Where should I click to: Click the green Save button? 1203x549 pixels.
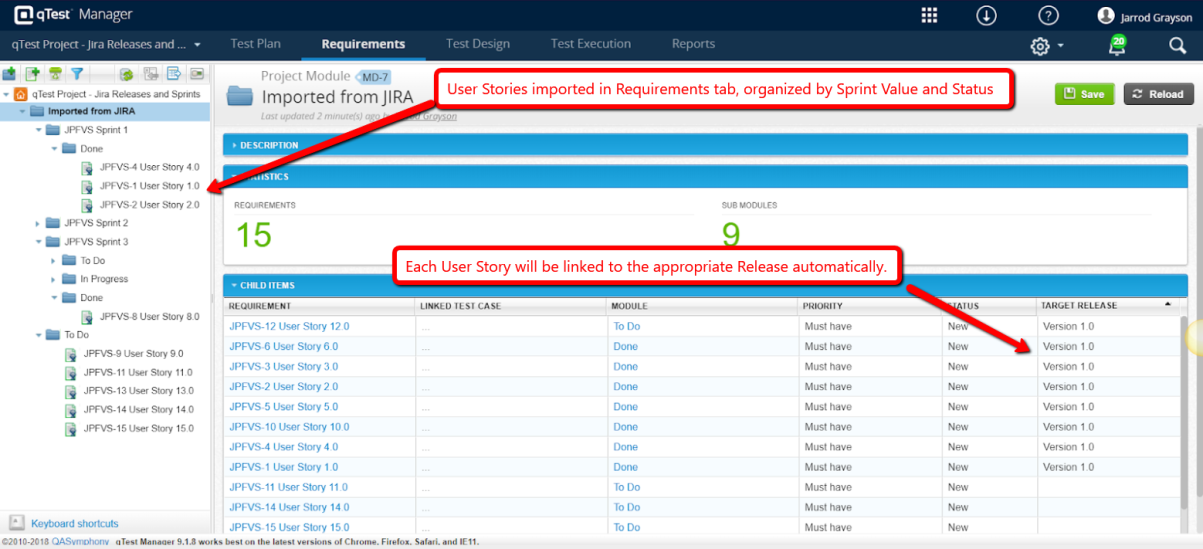[1084, 94]
